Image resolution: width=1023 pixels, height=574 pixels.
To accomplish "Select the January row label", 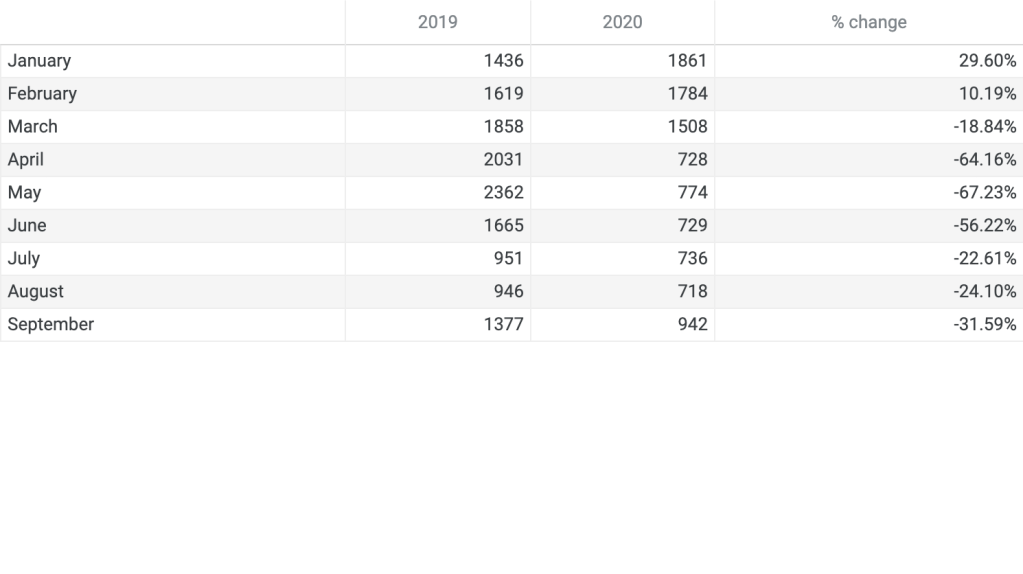I will (40, 61).
